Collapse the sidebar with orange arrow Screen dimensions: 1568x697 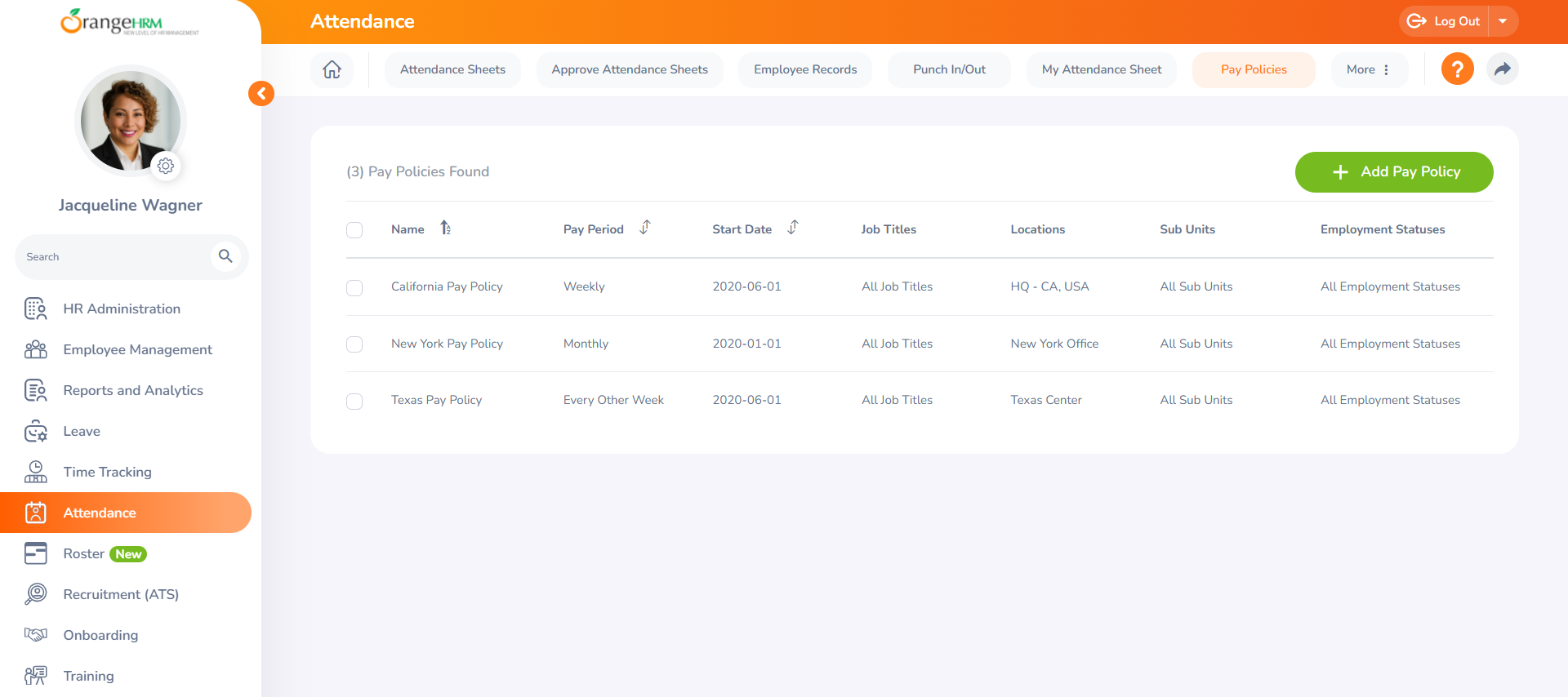tap(261, 94)
